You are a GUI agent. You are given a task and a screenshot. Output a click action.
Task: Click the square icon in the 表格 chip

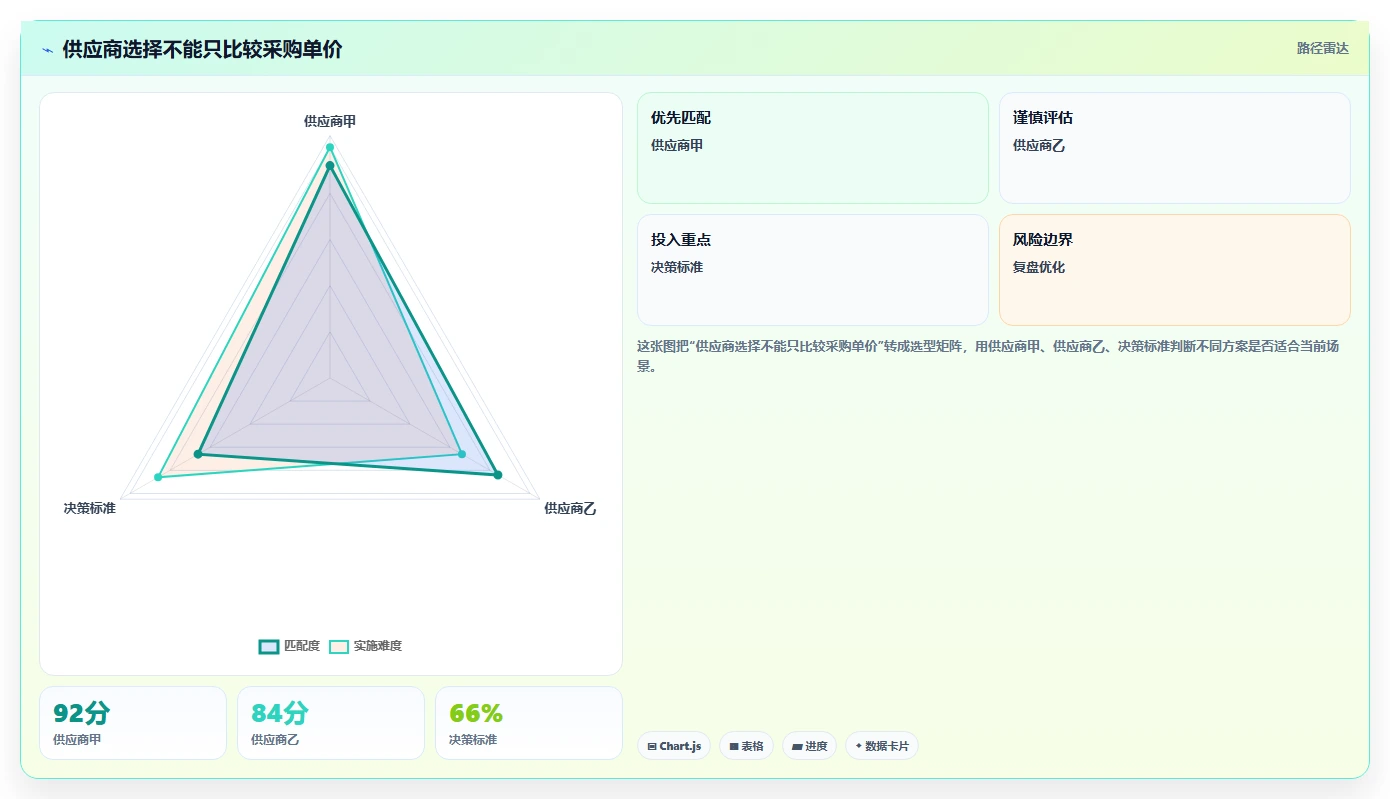734,746
